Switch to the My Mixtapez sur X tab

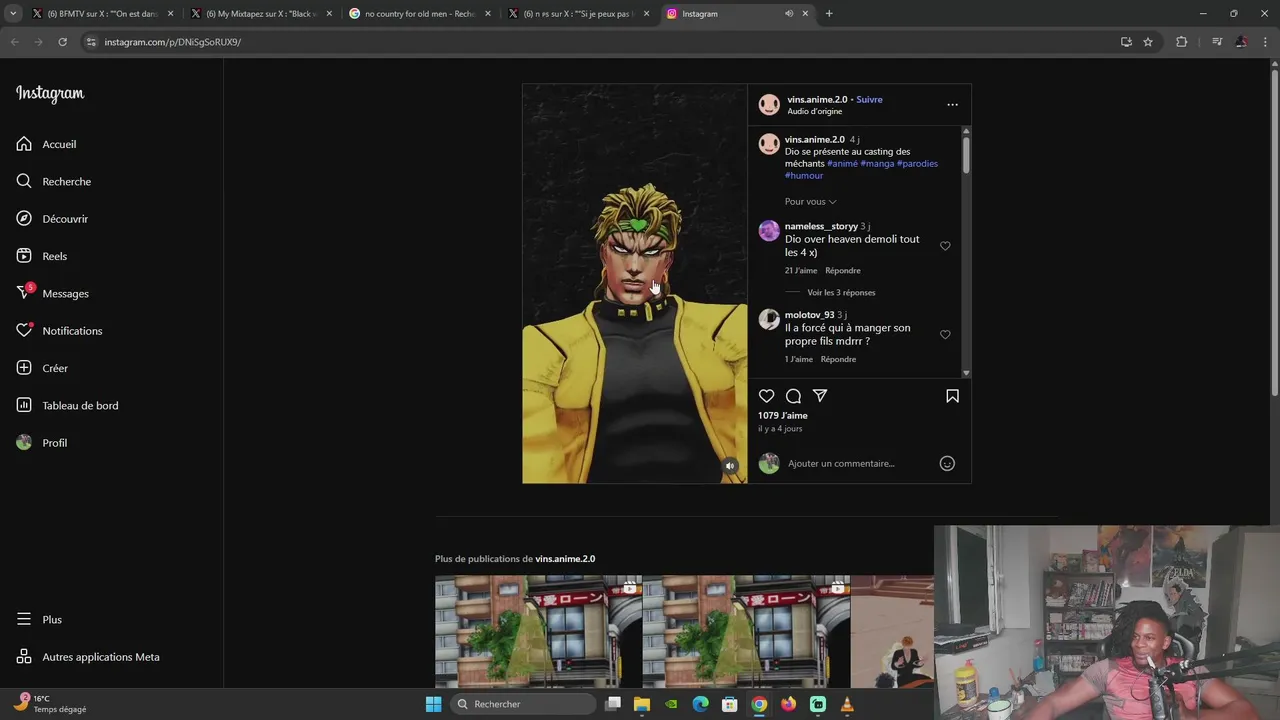tap(260, 14)
